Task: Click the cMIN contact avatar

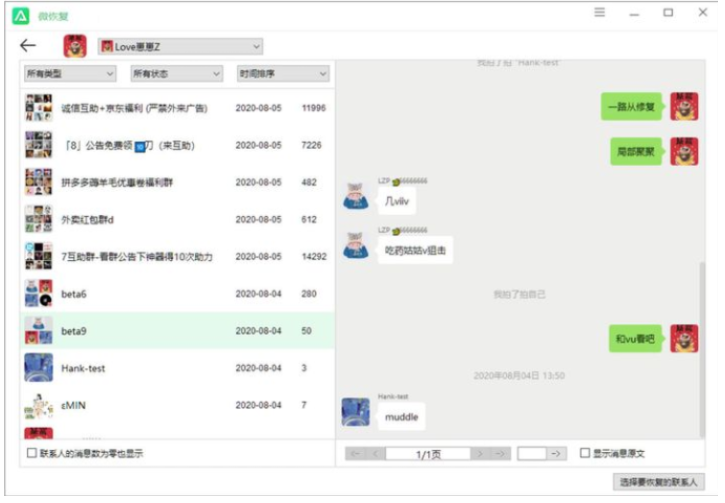Action: coord(39,405)
